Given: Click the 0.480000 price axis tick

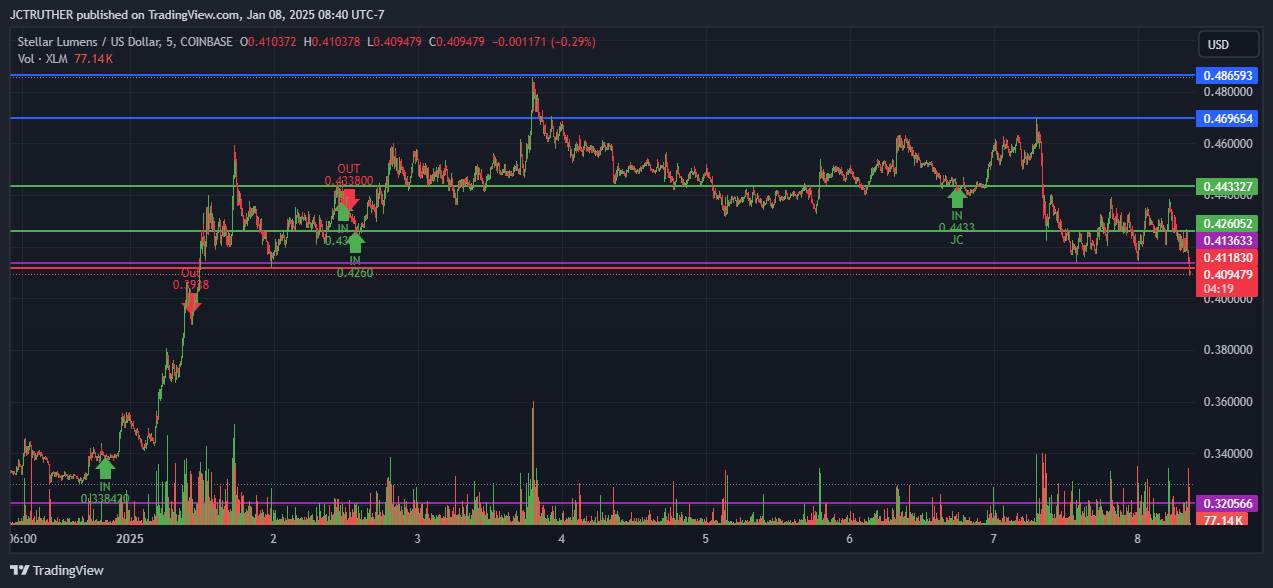Looking at the screenshot, I should click(1227, 92).
